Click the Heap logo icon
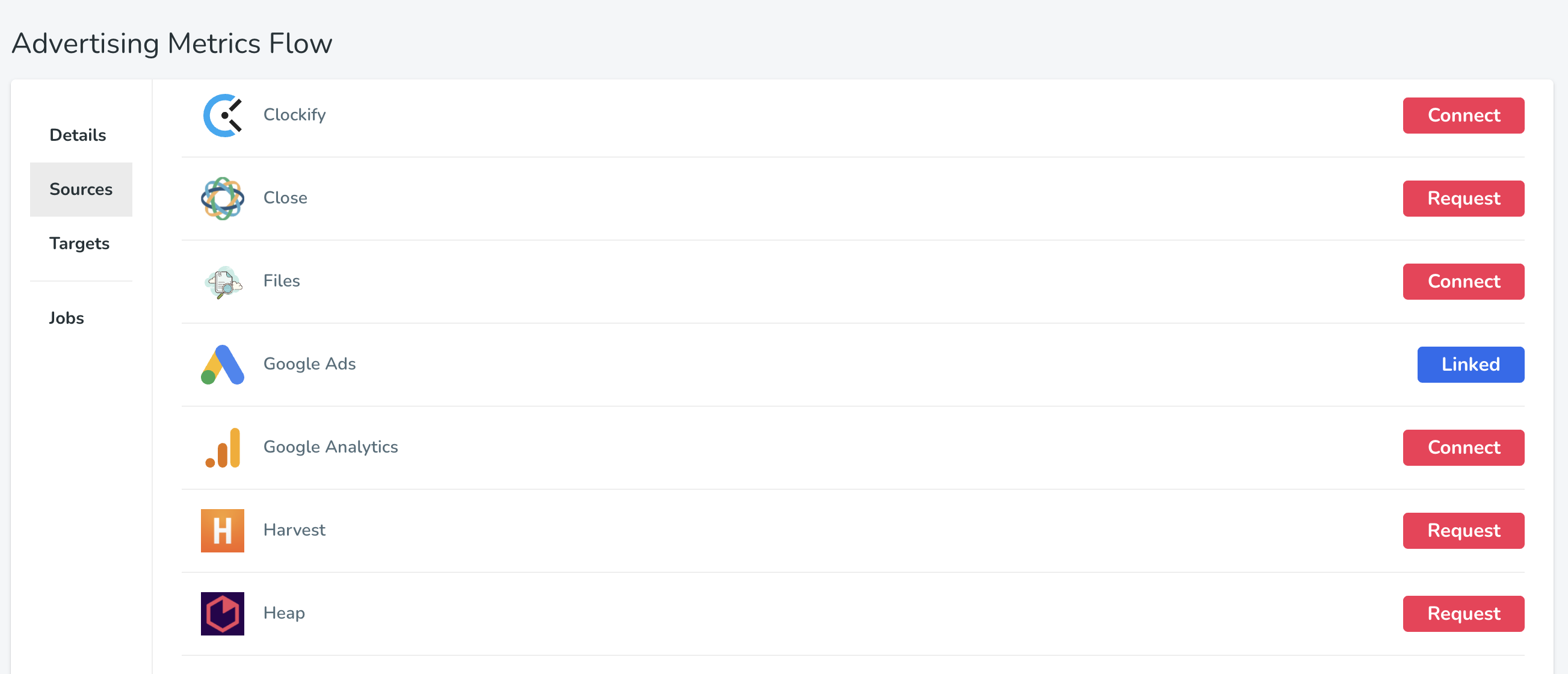 point(222,613)
